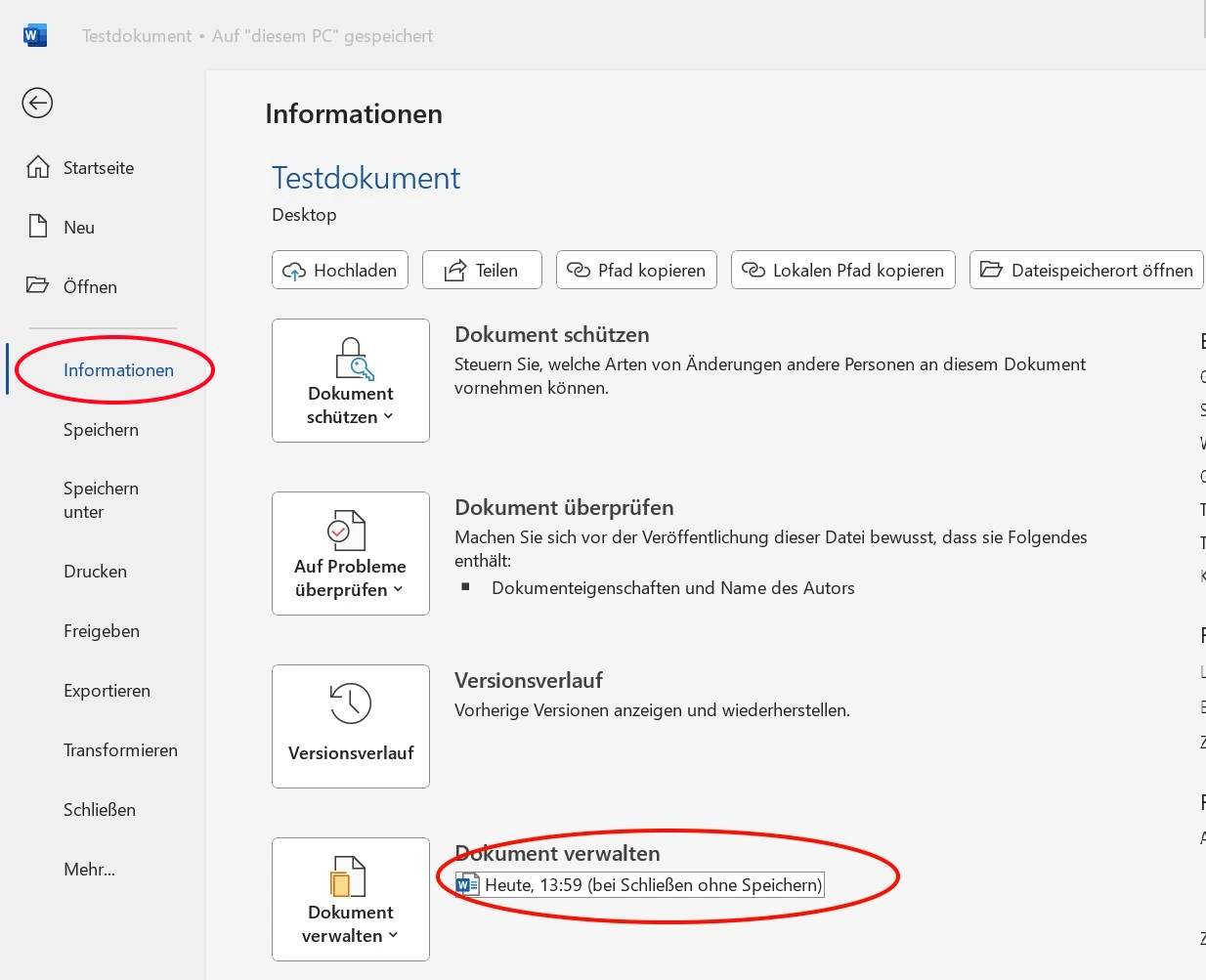
Task: Open the Speichern unter menu item
Action: tap(101, 499)
